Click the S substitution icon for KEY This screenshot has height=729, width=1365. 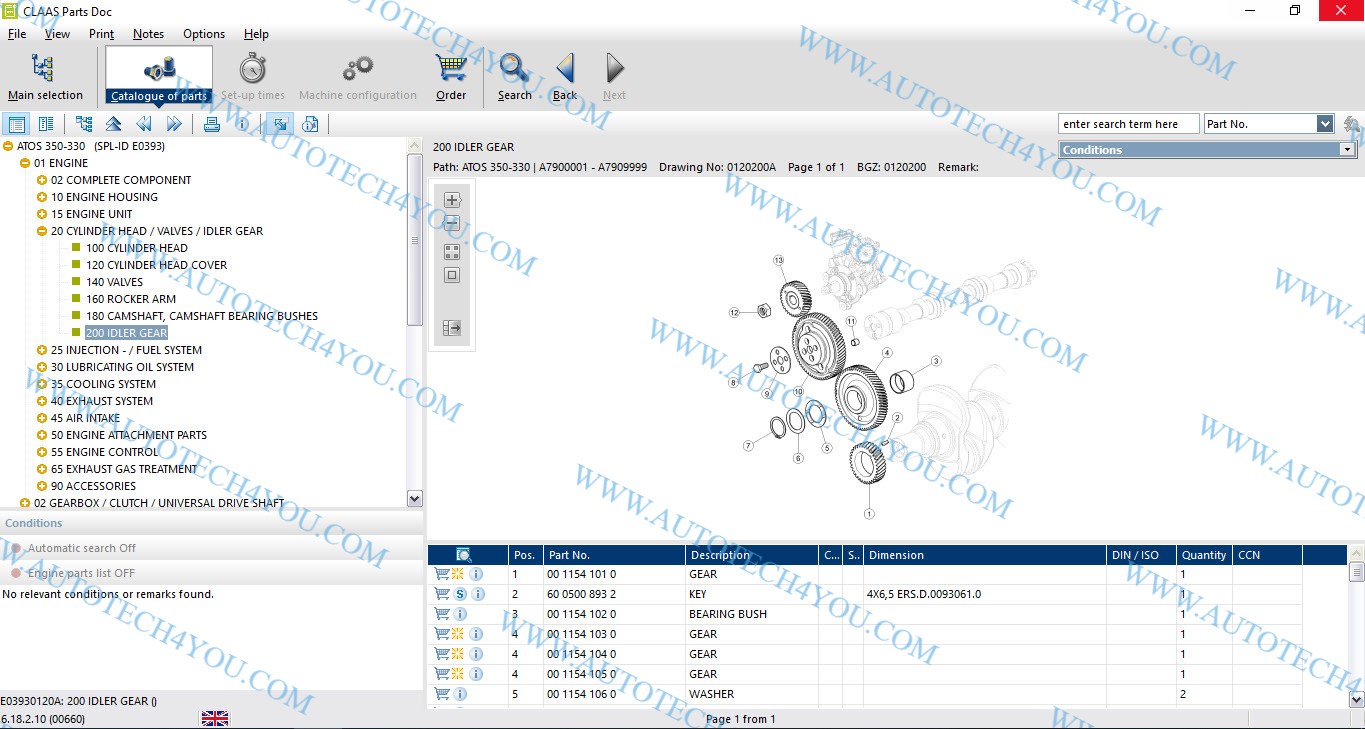(458, 594)
